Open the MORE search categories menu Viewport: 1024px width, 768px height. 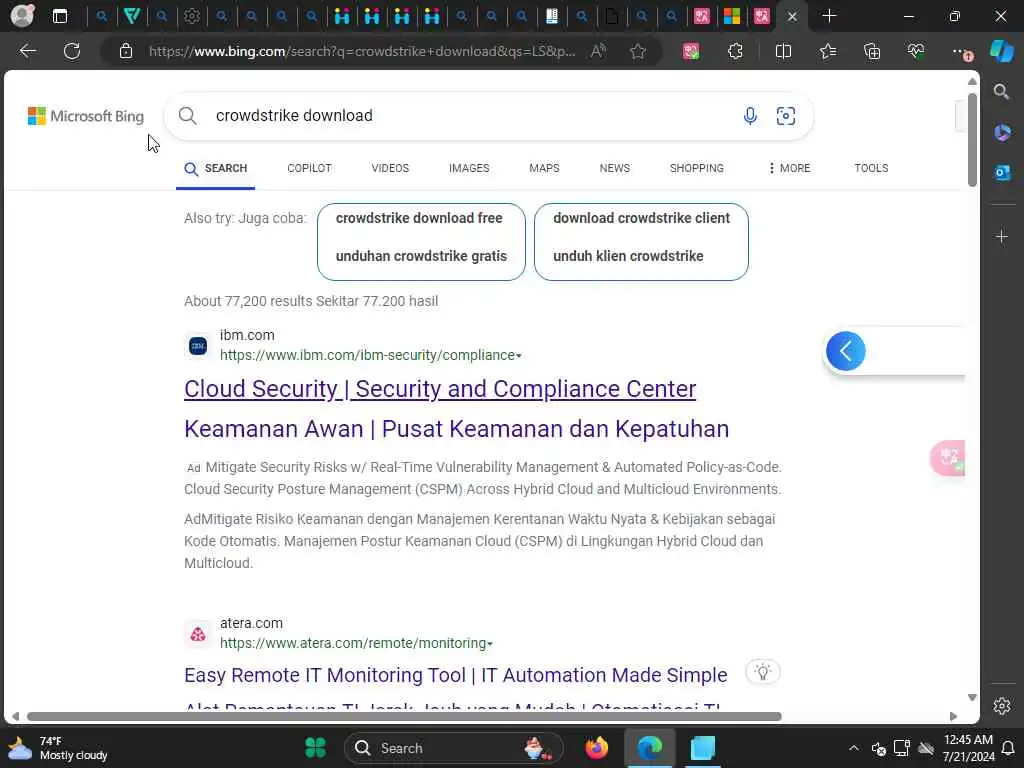(x=789, y=168)
